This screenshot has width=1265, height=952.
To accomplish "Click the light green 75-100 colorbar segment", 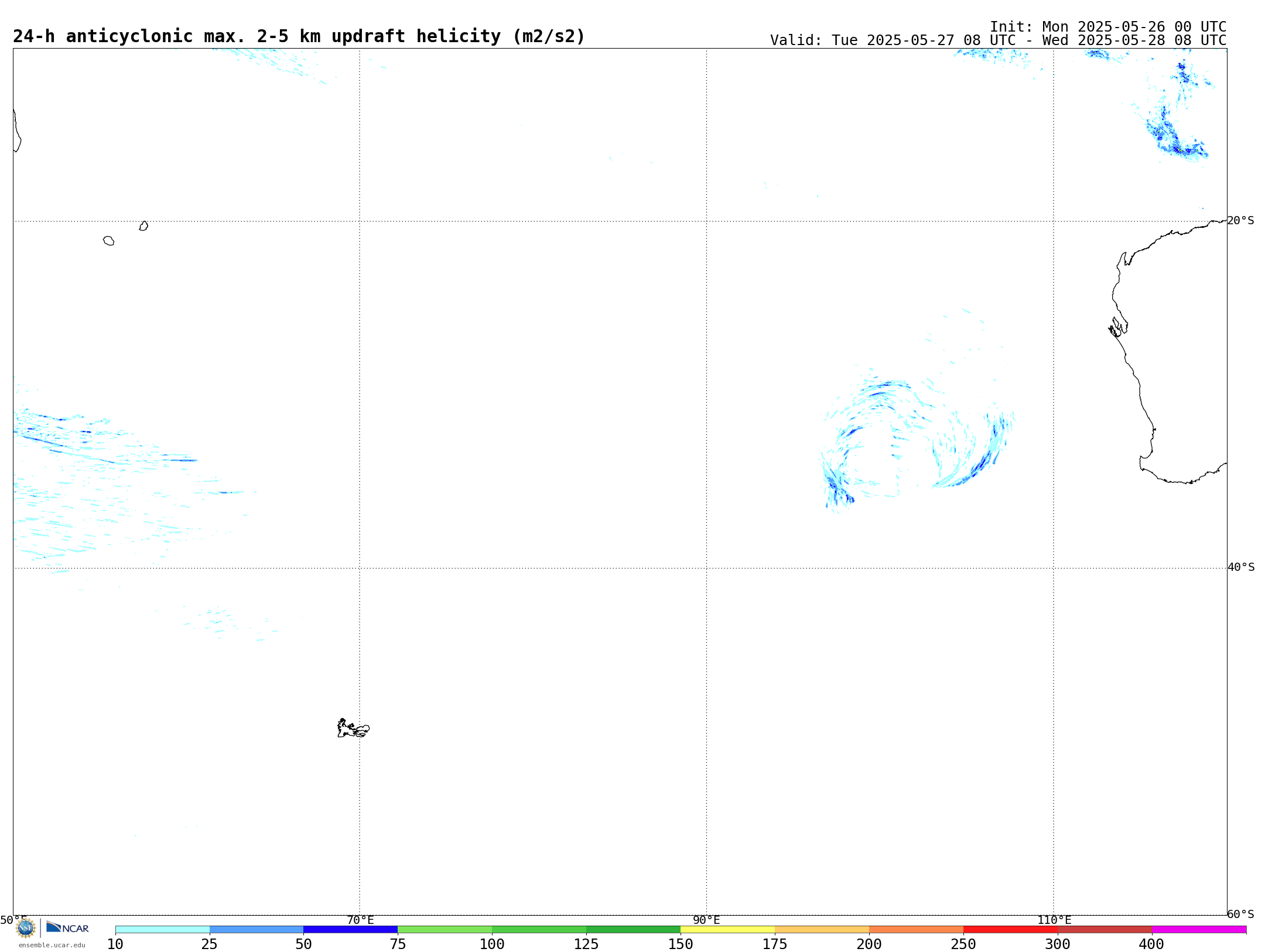I will click(x=445, y=930).
